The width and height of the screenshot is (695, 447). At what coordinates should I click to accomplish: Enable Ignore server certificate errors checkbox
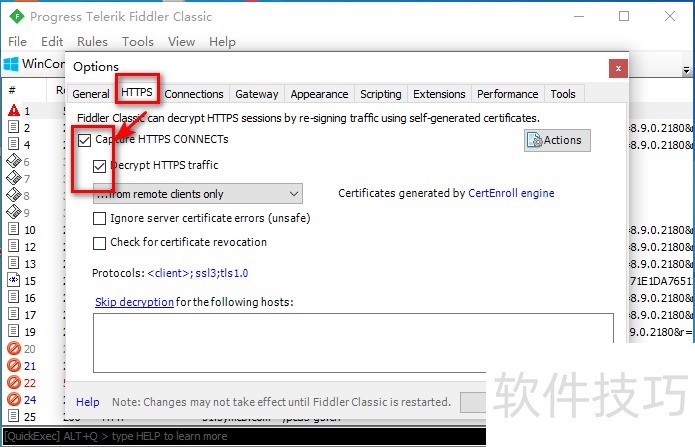(99, 219)
